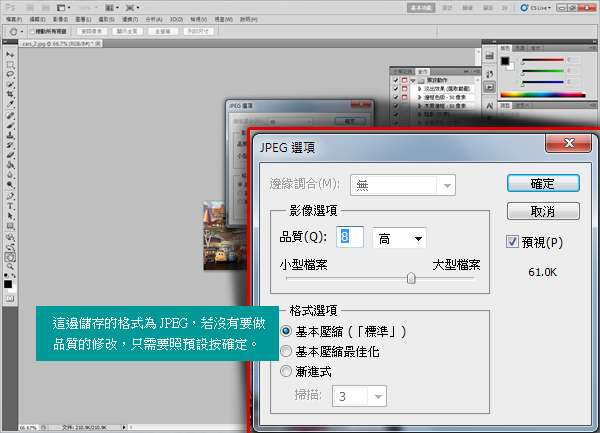Toggle the 預視(P) preview checkbox
Image resolution: width=600 pixels, height=433 pixels.
(512, 242)
